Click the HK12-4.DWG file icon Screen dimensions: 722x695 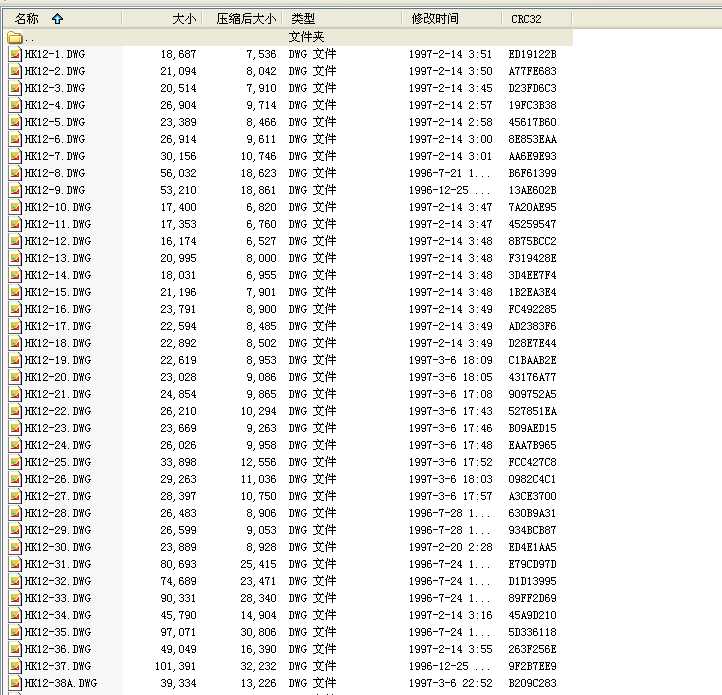click(x=15, y=105)
